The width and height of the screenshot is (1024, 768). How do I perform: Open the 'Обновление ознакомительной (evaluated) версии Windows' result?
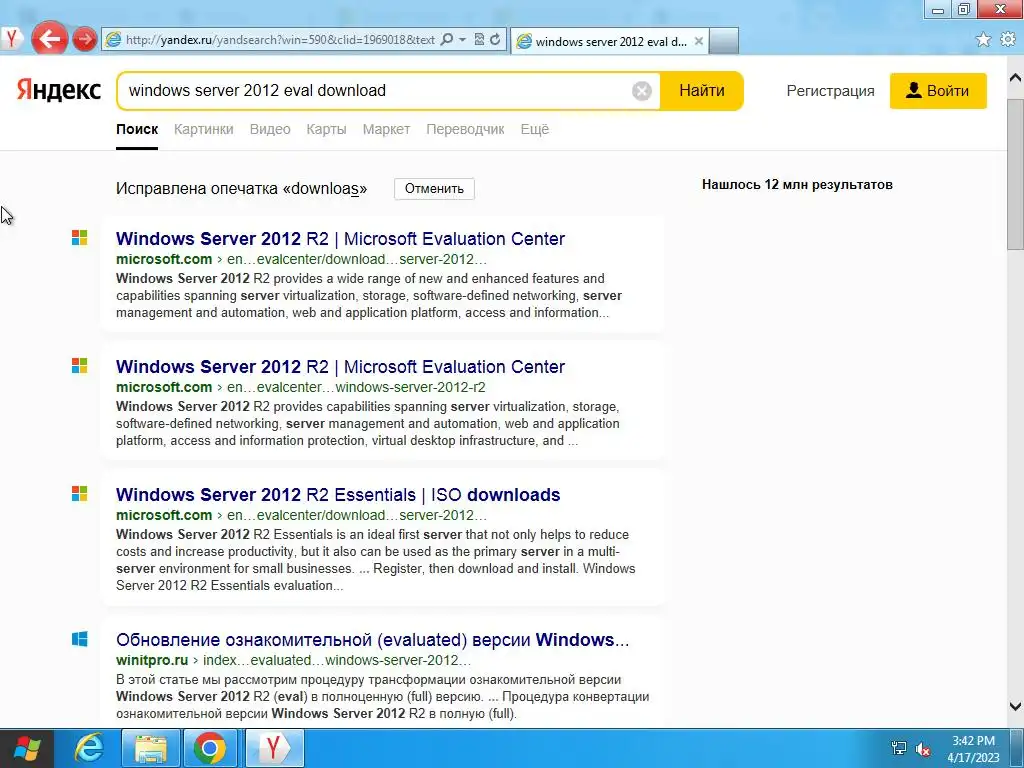(372, 640)
